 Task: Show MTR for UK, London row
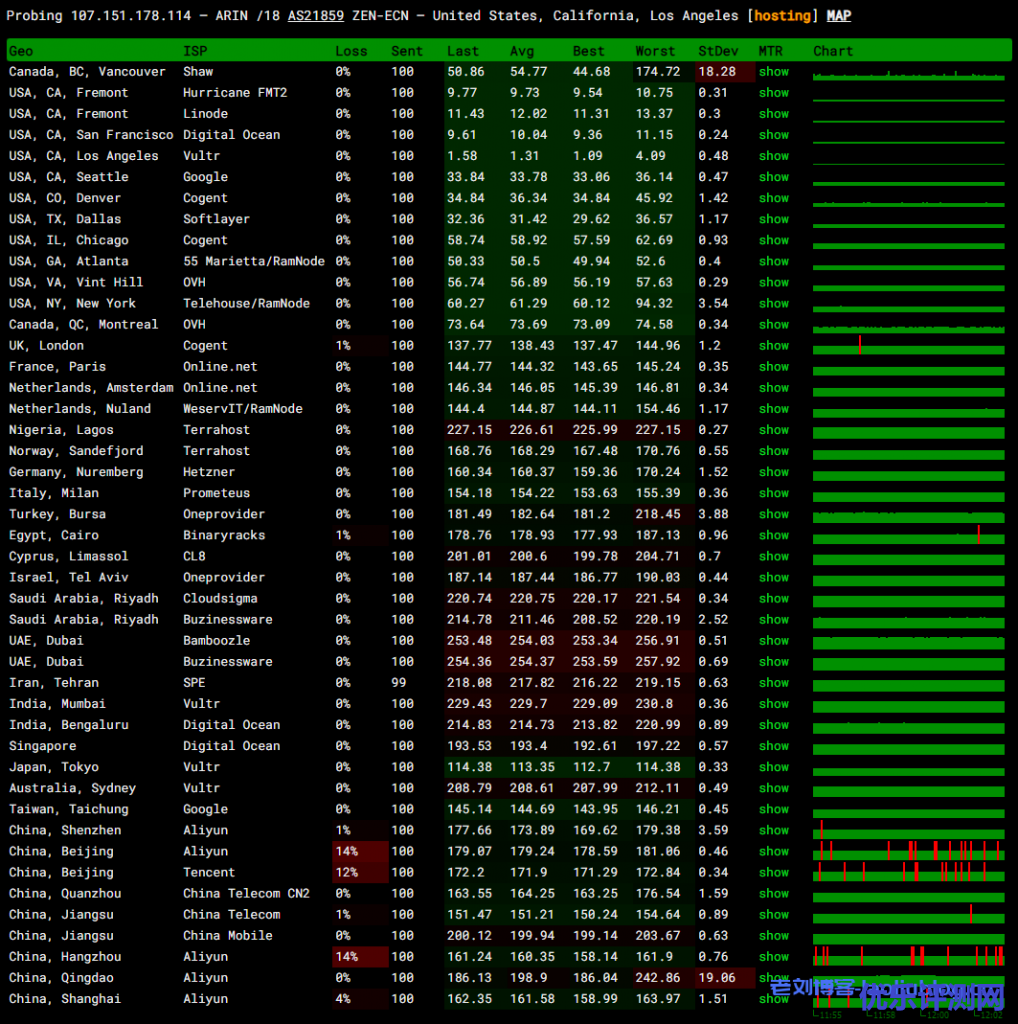773,346
